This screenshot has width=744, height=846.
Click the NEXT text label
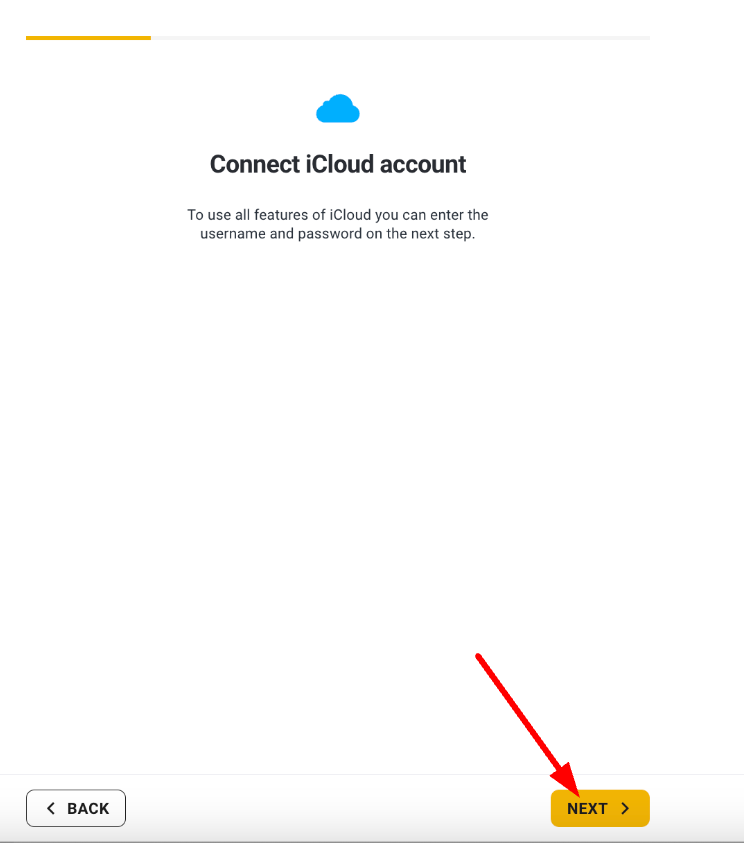(x=587, y=808)
